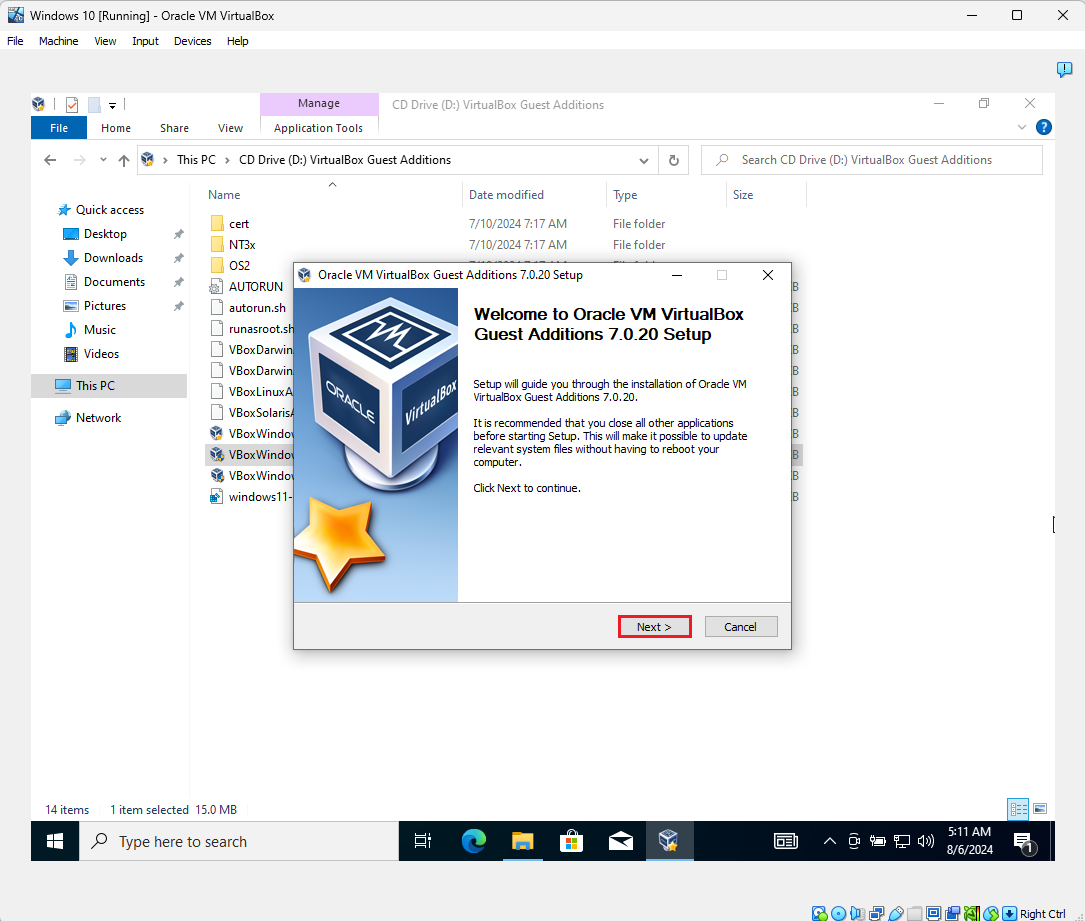This screenshot has height=921, width=1085.
Task: Expand the File Explorer ribbon chevron
Action: click(1022, 127)
